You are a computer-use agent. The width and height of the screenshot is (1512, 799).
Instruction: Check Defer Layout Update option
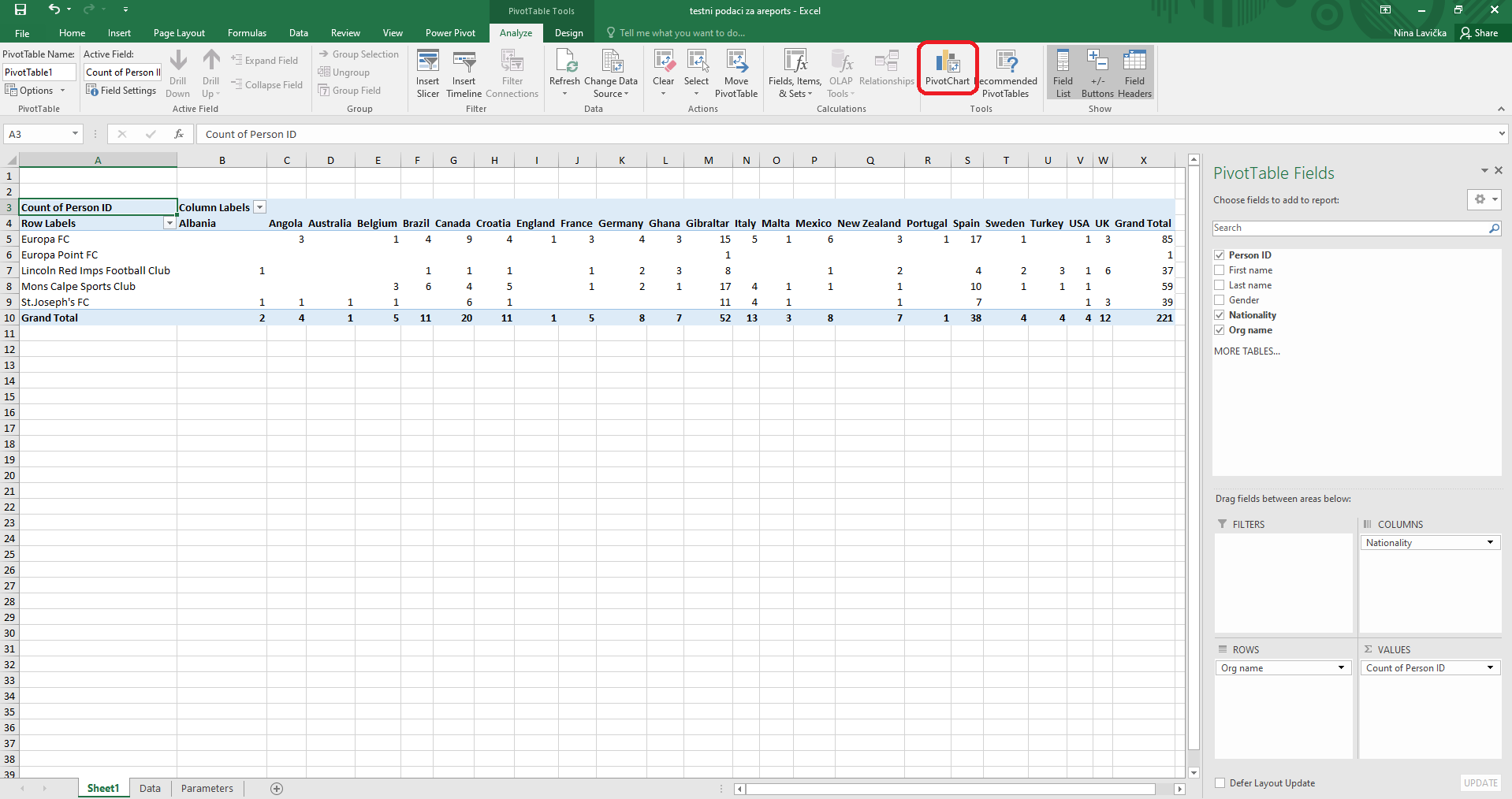tap(1220, 783)
